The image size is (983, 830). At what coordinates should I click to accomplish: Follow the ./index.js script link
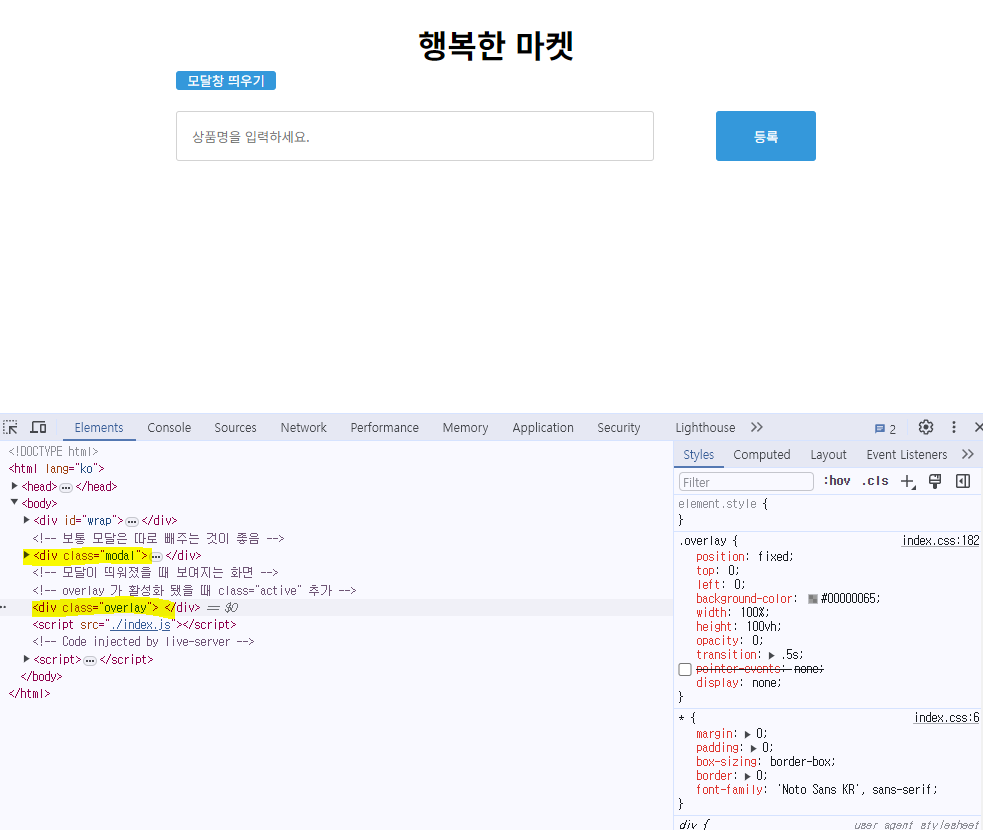pos(140,624)
